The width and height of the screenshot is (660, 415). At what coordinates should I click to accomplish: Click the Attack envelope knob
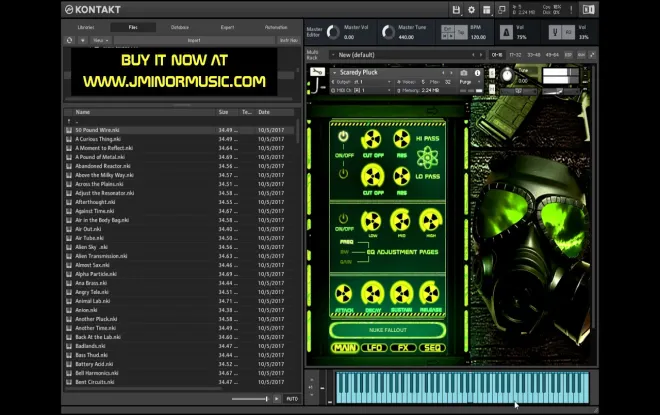click(x=343, y=294)
